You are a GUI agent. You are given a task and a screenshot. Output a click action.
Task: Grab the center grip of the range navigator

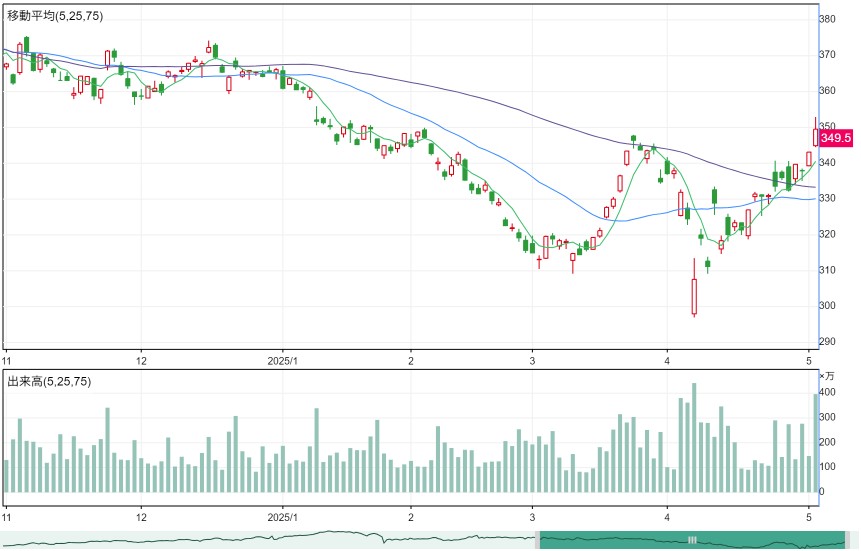(692, 539)
